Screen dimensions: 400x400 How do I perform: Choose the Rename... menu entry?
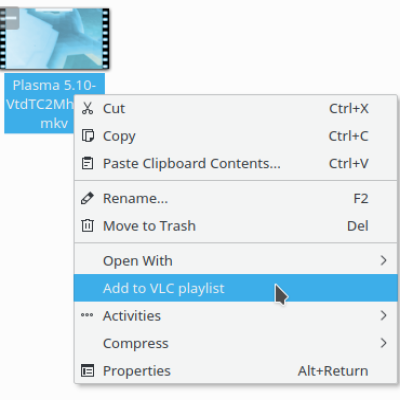coord(236,198)
